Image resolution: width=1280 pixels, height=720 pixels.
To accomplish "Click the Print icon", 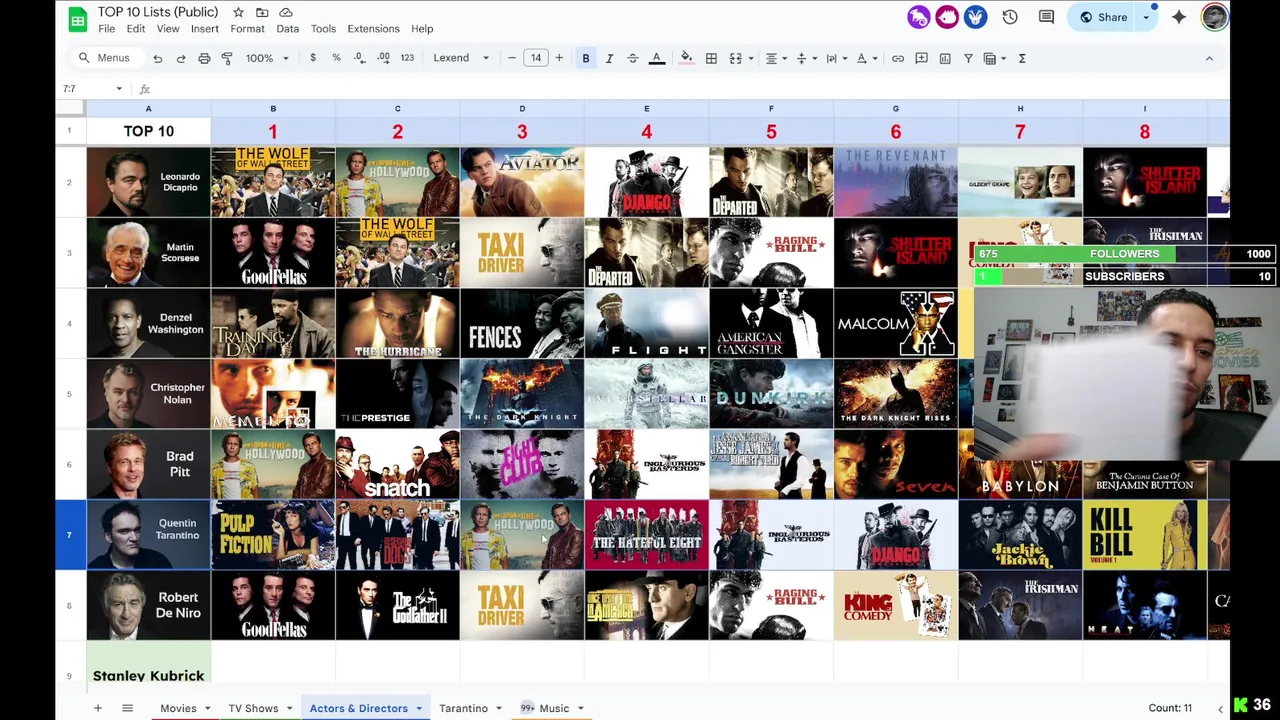I will pos(204,58).
